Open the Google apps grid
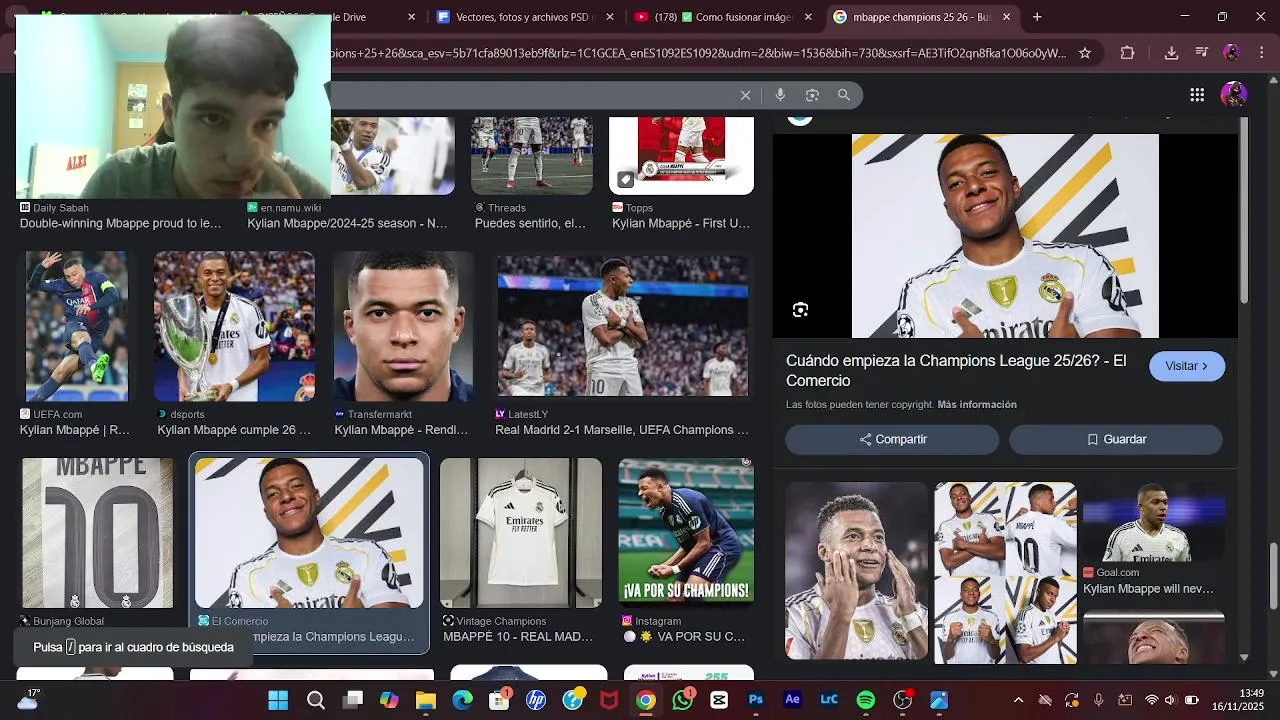This screenshot has width=1280, height=720. 1197,95
